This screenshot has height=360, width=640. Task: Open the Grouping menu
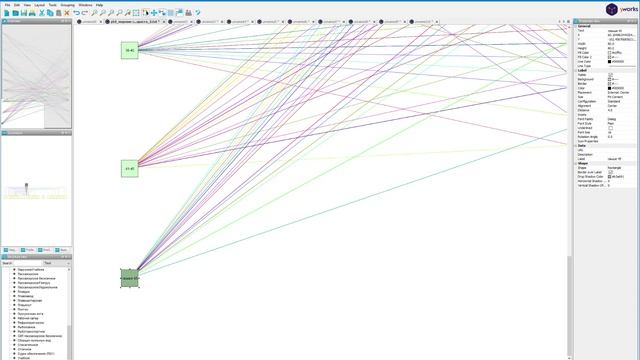tap(67, 5)
